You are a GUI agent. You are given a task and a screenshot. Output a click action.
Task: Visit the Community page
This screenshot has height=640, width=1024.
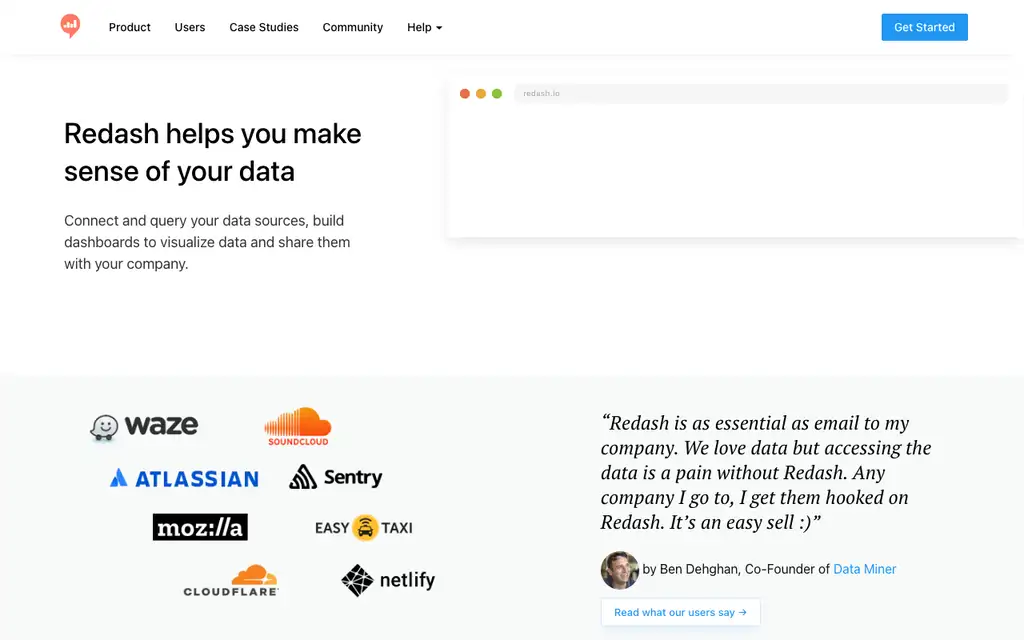click(353, 27)
